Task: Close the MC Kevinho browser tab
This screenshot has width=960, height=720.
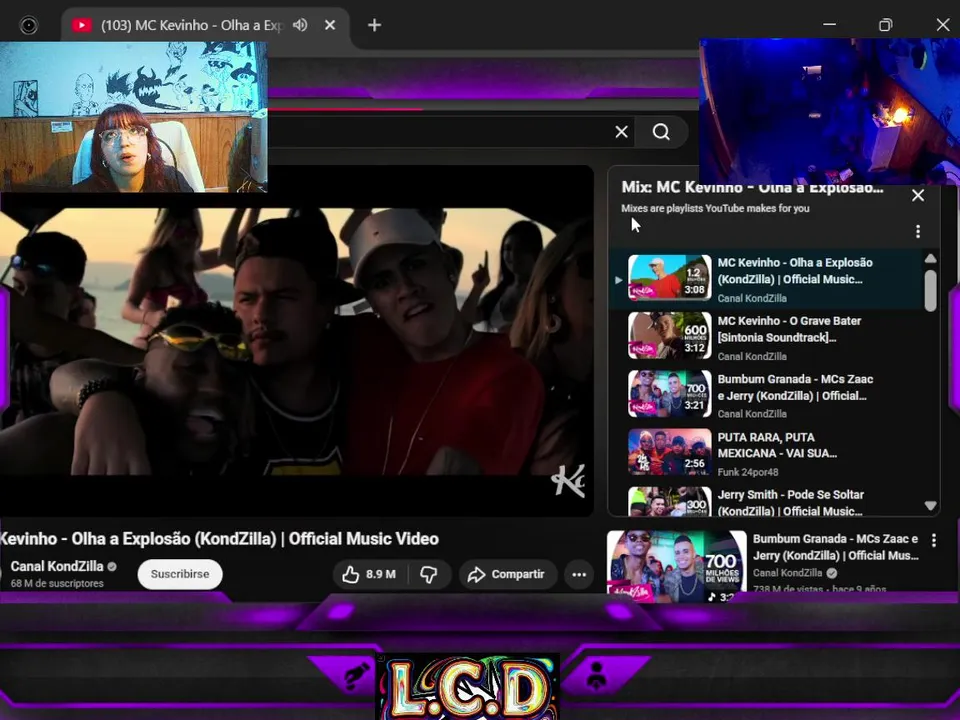Action: pyautogui.click(x=330, y=25)
